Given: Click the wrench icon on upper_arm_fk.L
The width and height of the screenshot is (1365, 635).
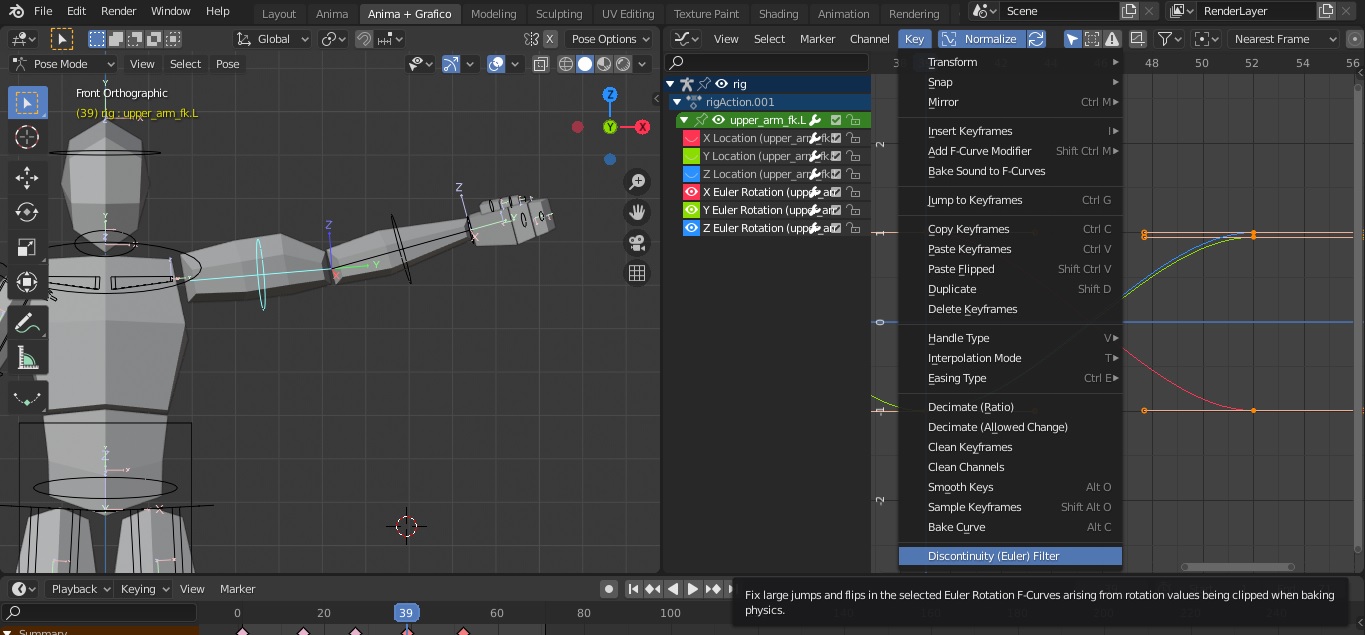Looking at the screenshot, I should [815, 120].
